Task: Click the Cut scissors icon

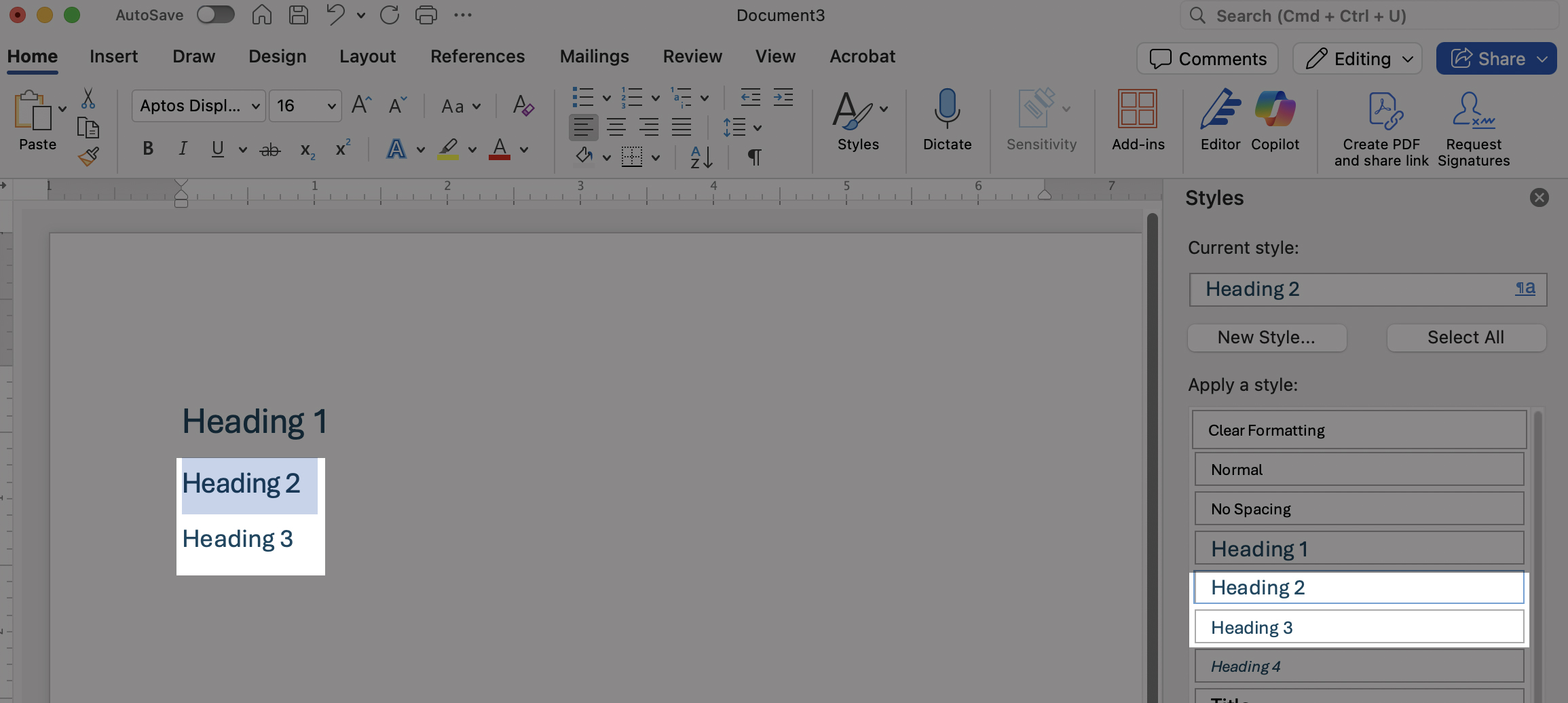Action: 88,99
